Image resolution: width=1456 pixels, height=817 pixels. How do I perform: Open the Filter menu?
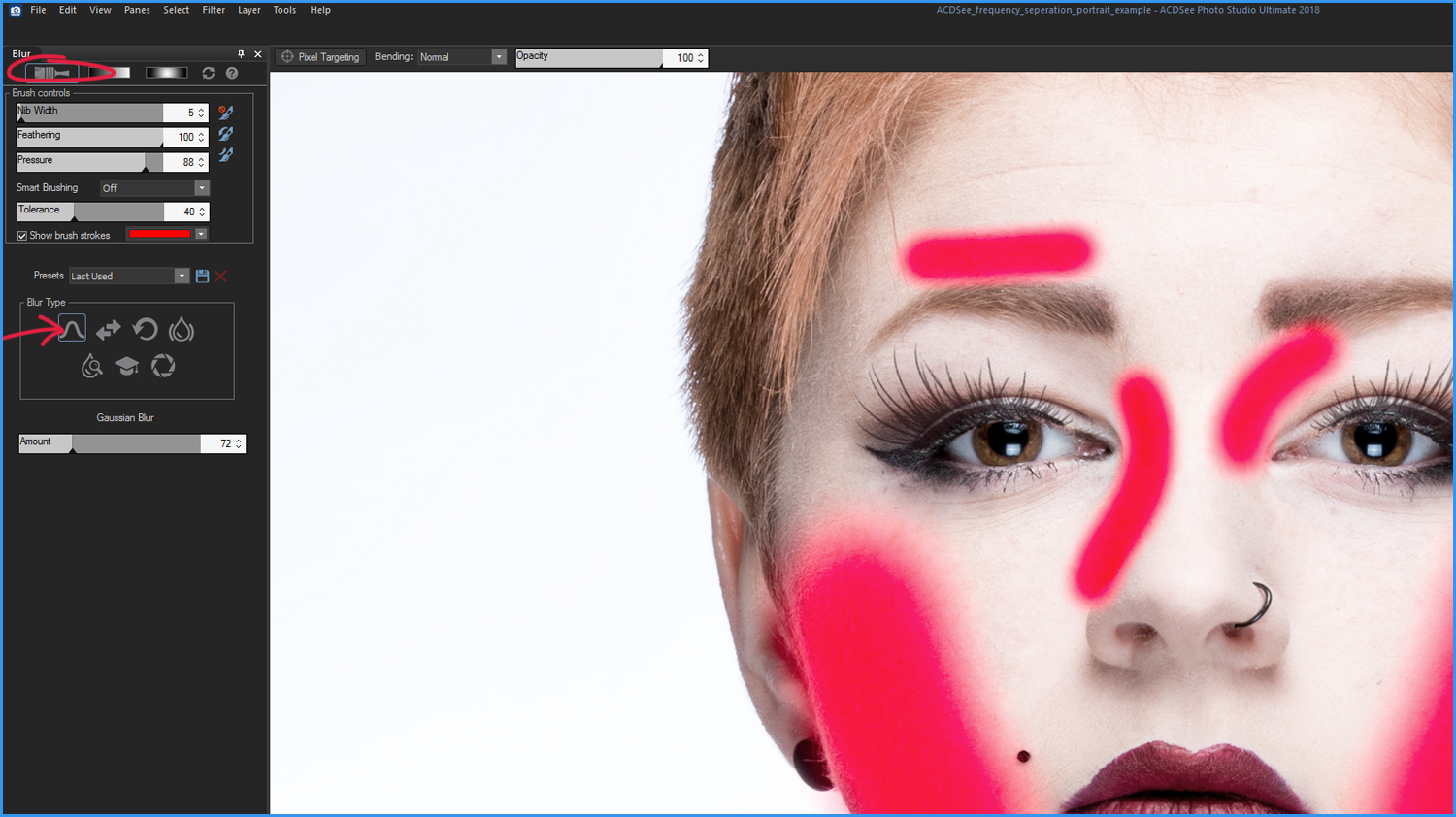[214, 10]
